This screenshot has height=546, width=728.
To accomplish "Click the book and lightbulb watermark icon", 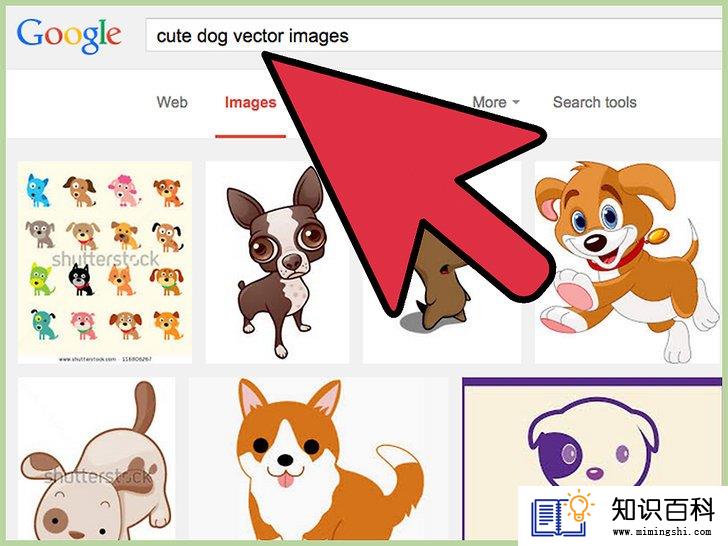I will coord(563,514).
